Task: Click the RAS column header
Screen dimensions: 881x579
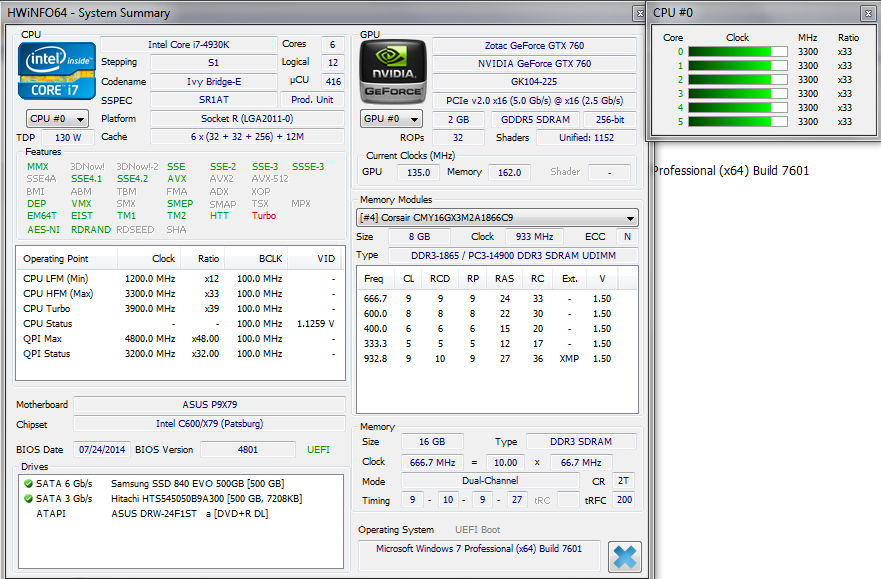Action: (x=504, y=279)
